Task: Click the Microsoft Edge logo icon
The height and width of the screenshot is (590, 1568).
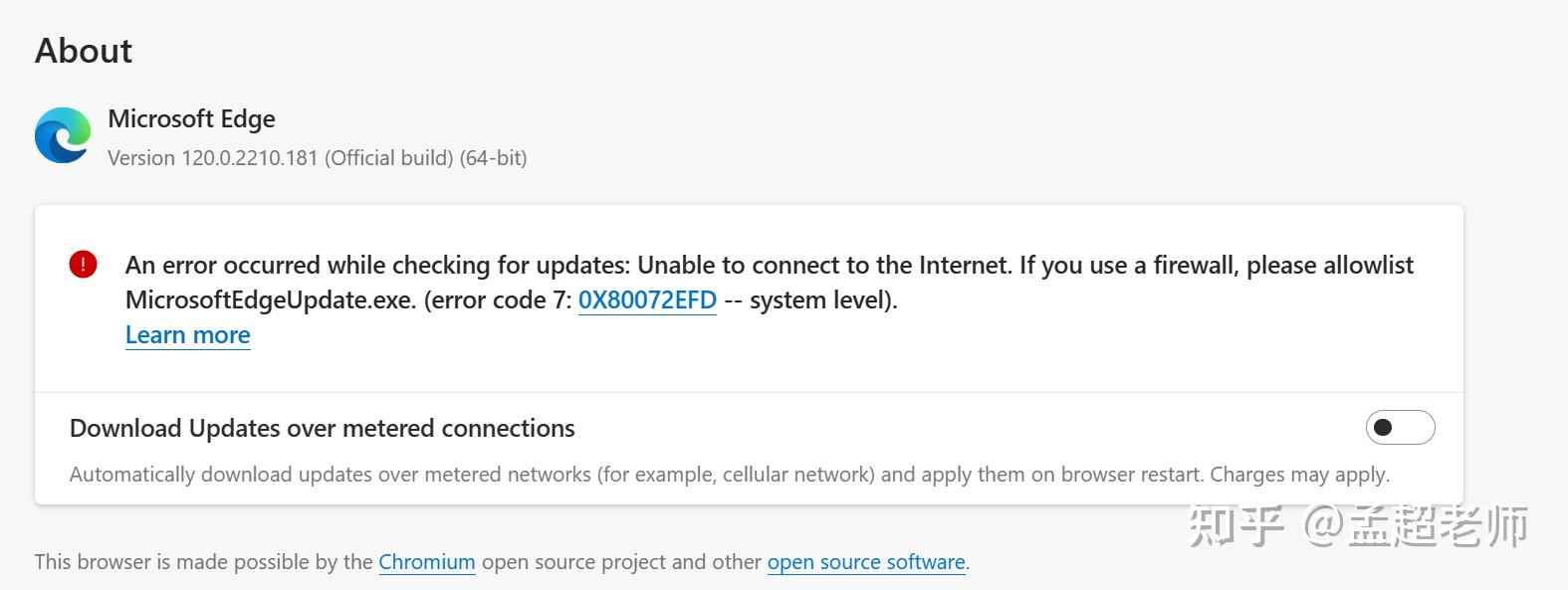Action: (x=63, y=135)
